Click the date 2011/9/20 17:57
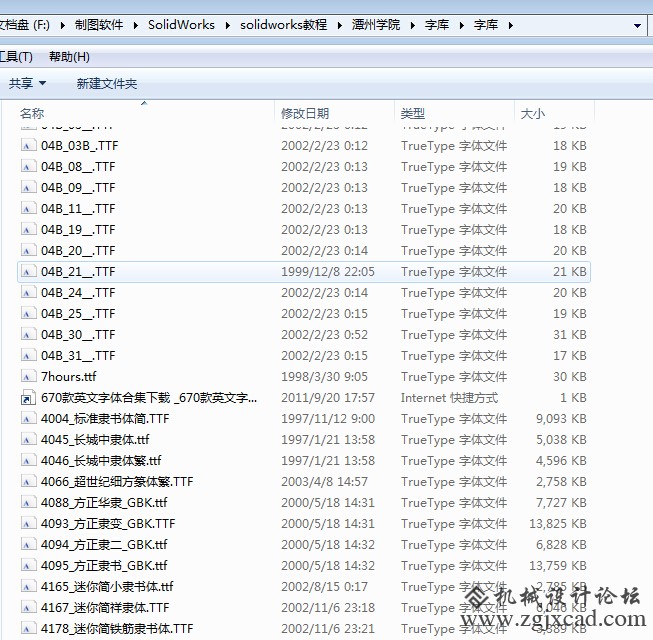 [328, 398]
